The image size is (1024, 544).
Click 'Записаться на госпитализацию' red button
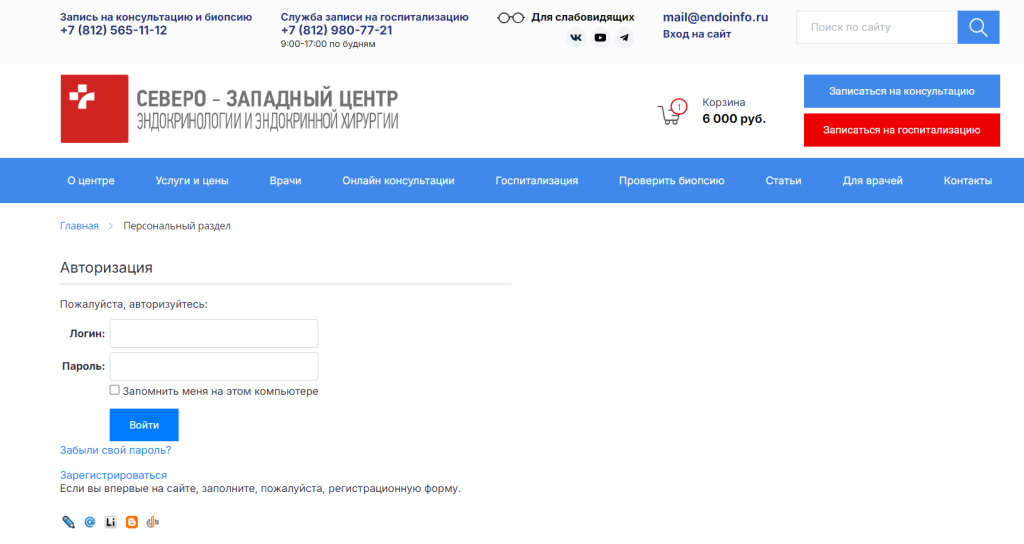(x=901, y=130)
